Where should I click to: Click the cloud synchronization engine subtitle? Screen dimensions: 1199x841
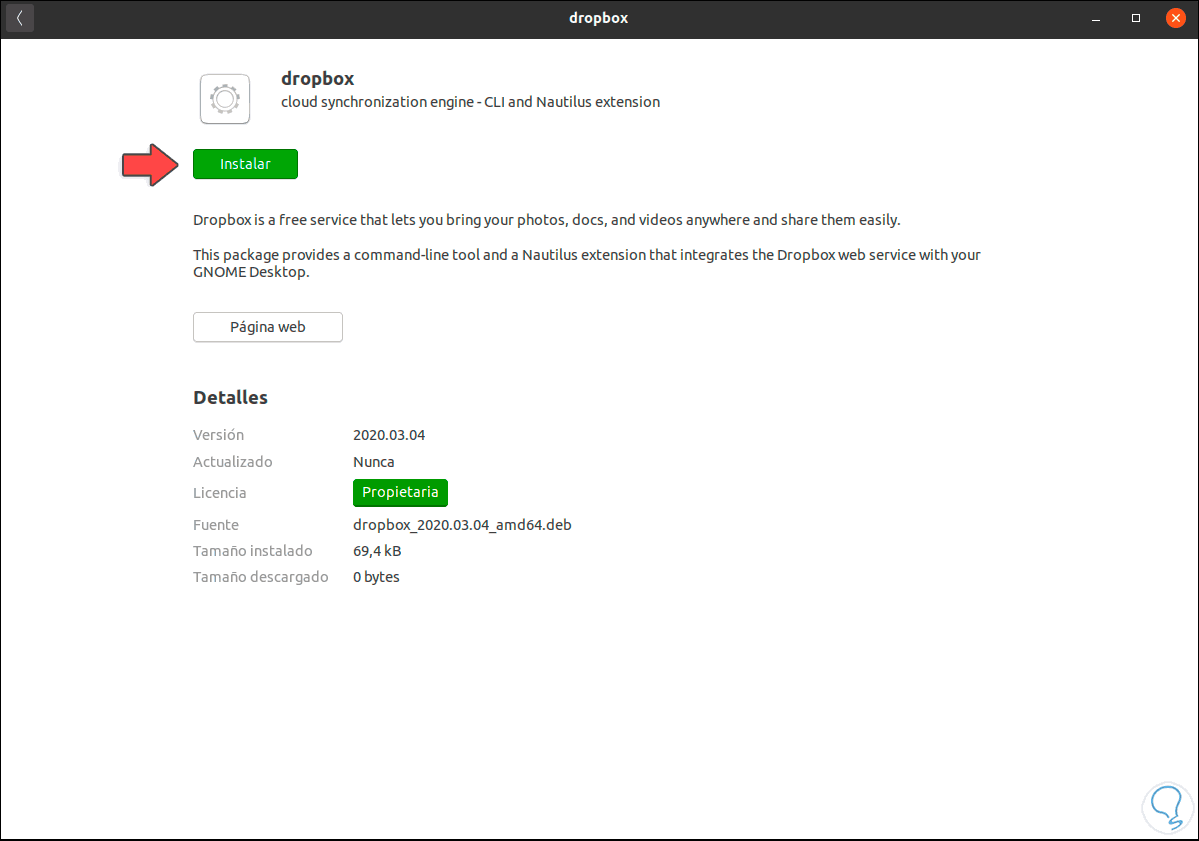[470, 102]
